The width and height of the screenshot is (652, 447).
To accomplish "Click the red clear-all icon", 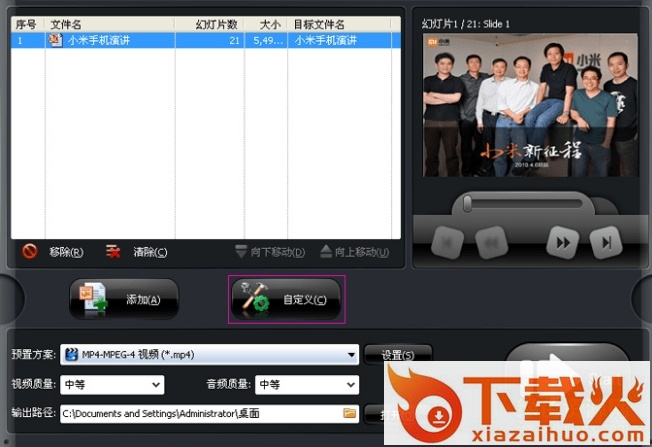I will point(113,251).
